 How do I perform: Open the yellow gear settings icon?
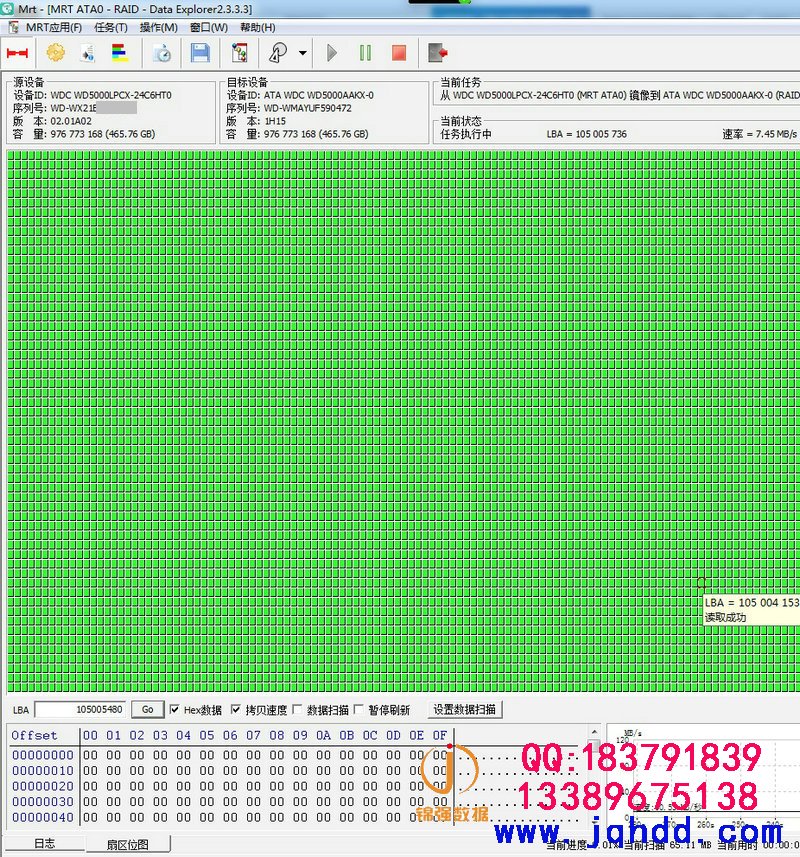pos(55,53)
